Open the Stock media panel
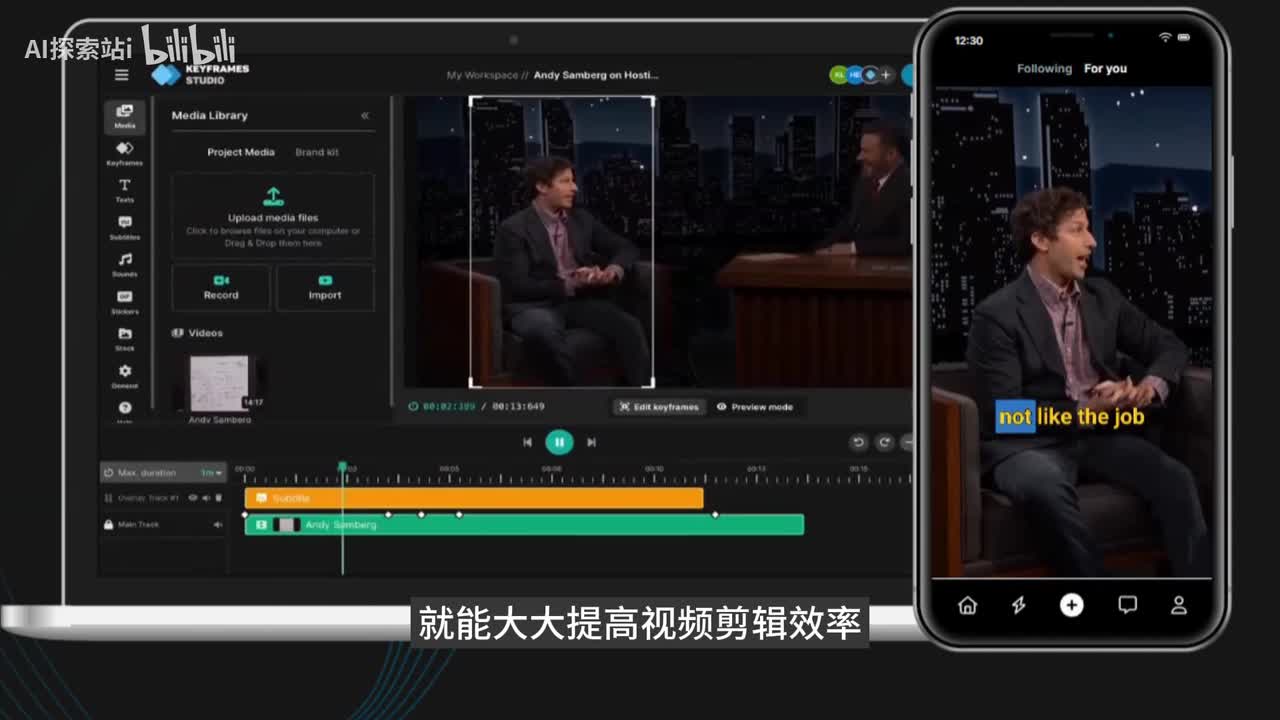Image resolution: width=1280 pixels, height=720 pixels. 124,338
